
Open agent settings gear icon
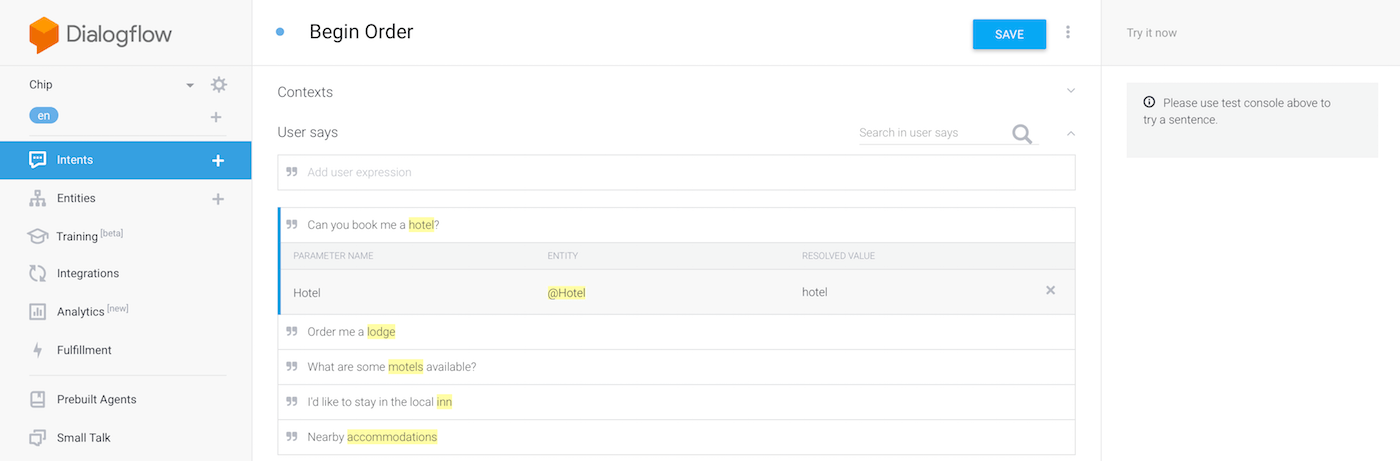[218, 85]
